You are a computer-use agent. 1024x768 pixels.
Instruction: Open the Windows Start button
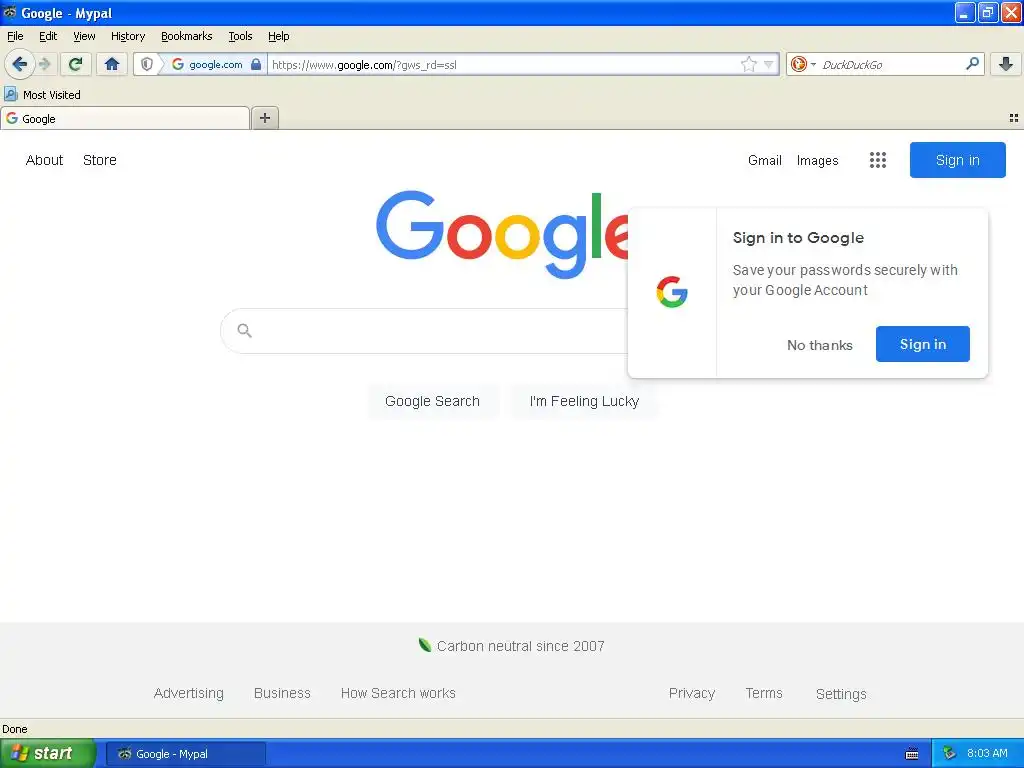tap(48, 753)
